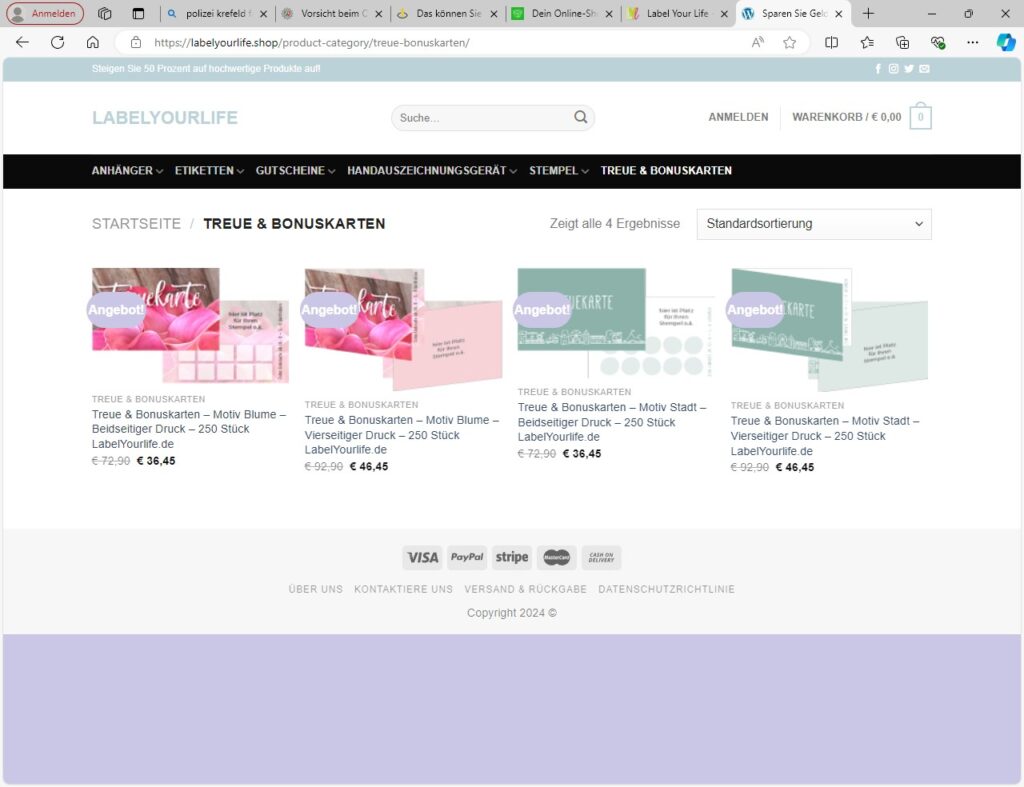Select the PayPal payment icon
This screenshot has height=787, width=1024.
[x=467, y=557]
